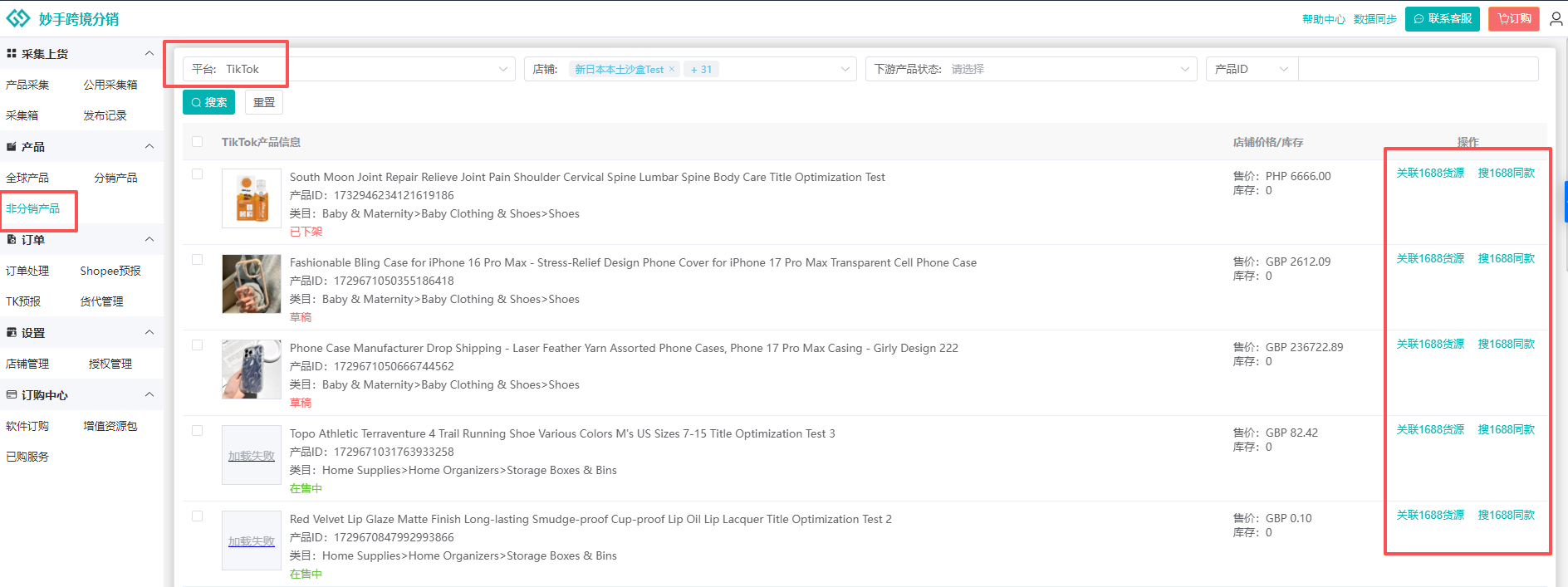
Task: Click 关联1688货源 for Phone Case Manufacturer
Action: click(x=1430, y=344)
